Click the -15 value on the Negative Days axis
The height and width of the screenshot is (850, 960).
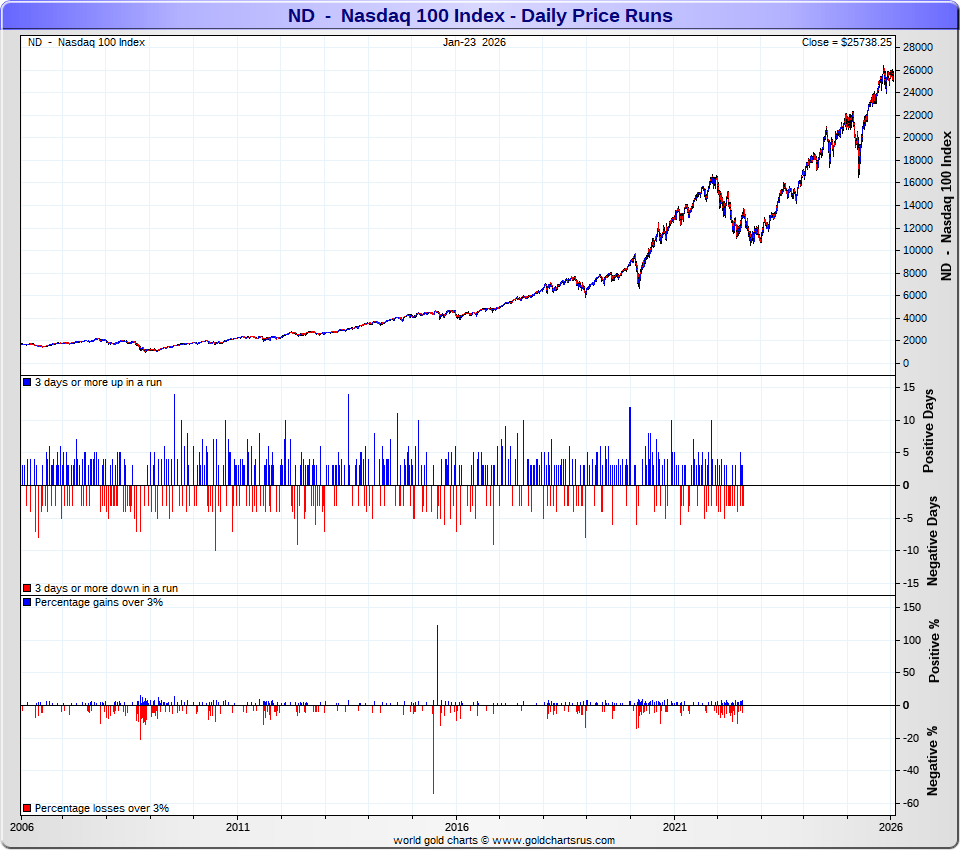coord(911,583)
